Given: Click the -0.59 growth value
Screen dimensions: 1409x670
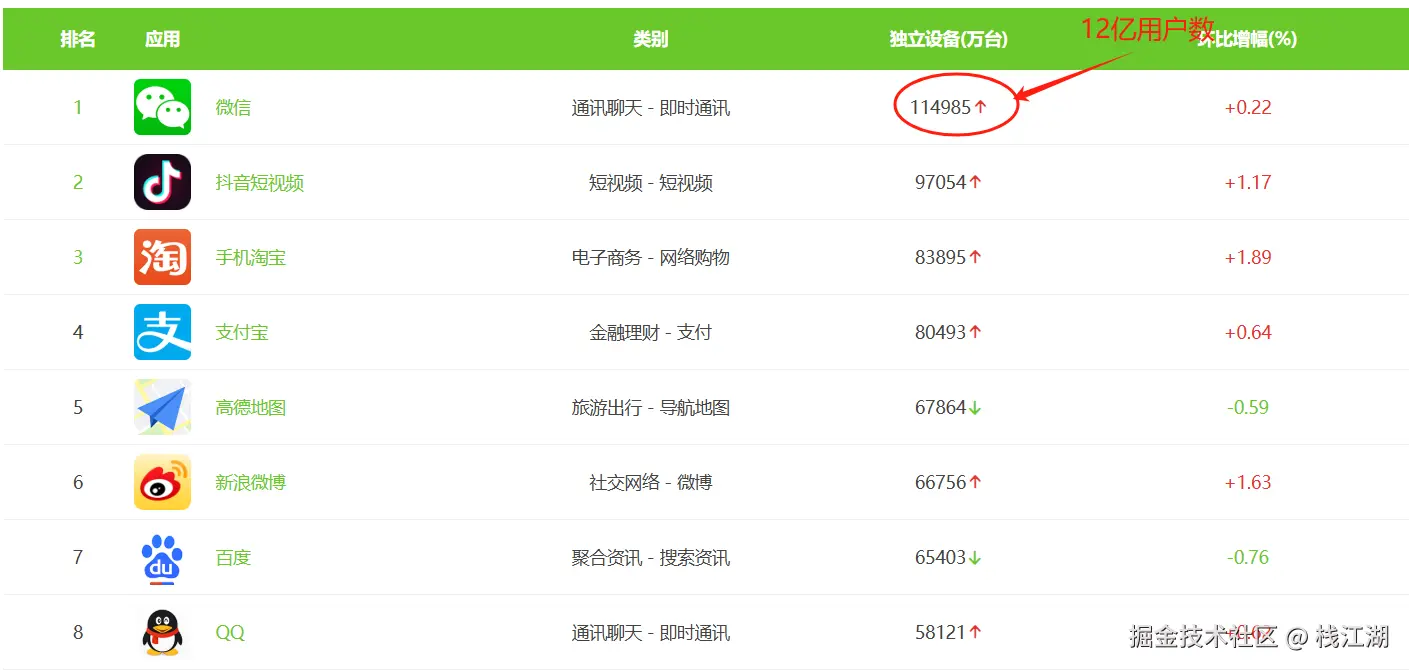Looking at the screenshot, I should 1248,407.
